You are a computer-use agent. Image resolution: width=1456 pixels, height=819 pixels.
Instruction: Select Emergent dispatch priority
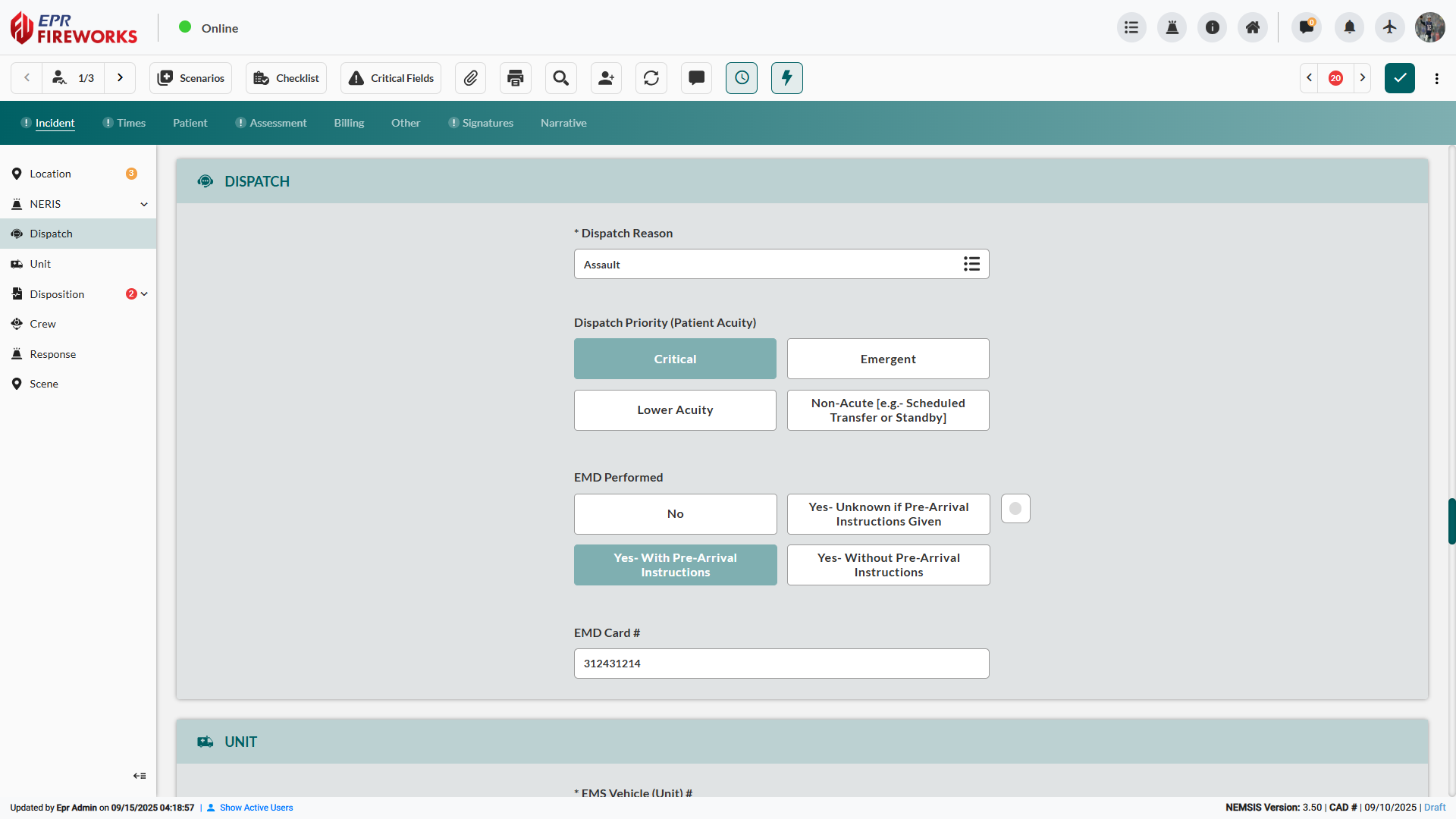pyautogui.click(x=887, y=359)
